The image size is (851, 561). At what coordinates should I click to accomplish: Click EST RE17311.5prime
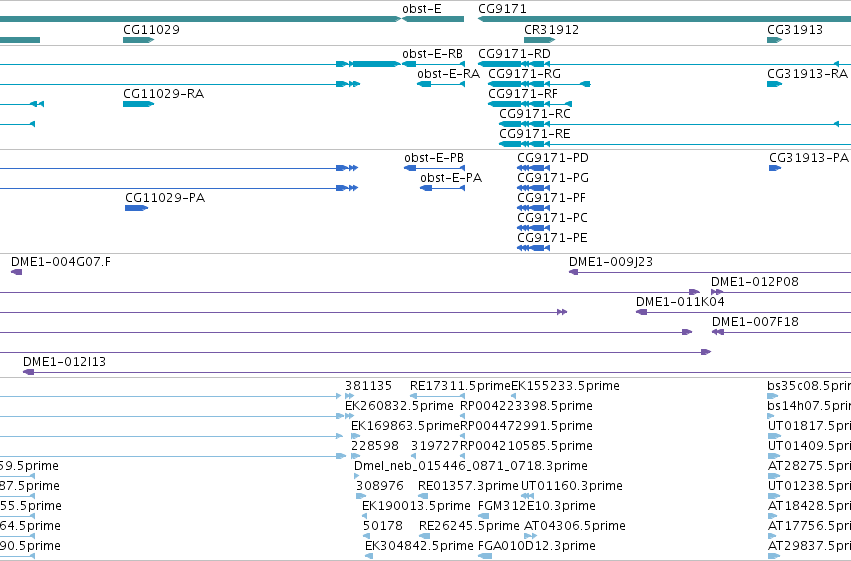[x=437, y=396]
